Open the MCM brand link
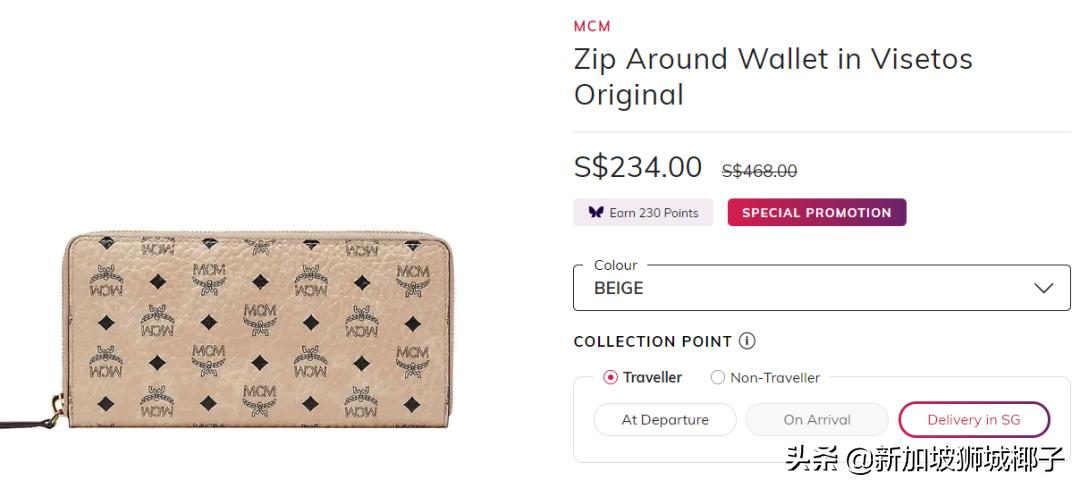 pos(592,26)
